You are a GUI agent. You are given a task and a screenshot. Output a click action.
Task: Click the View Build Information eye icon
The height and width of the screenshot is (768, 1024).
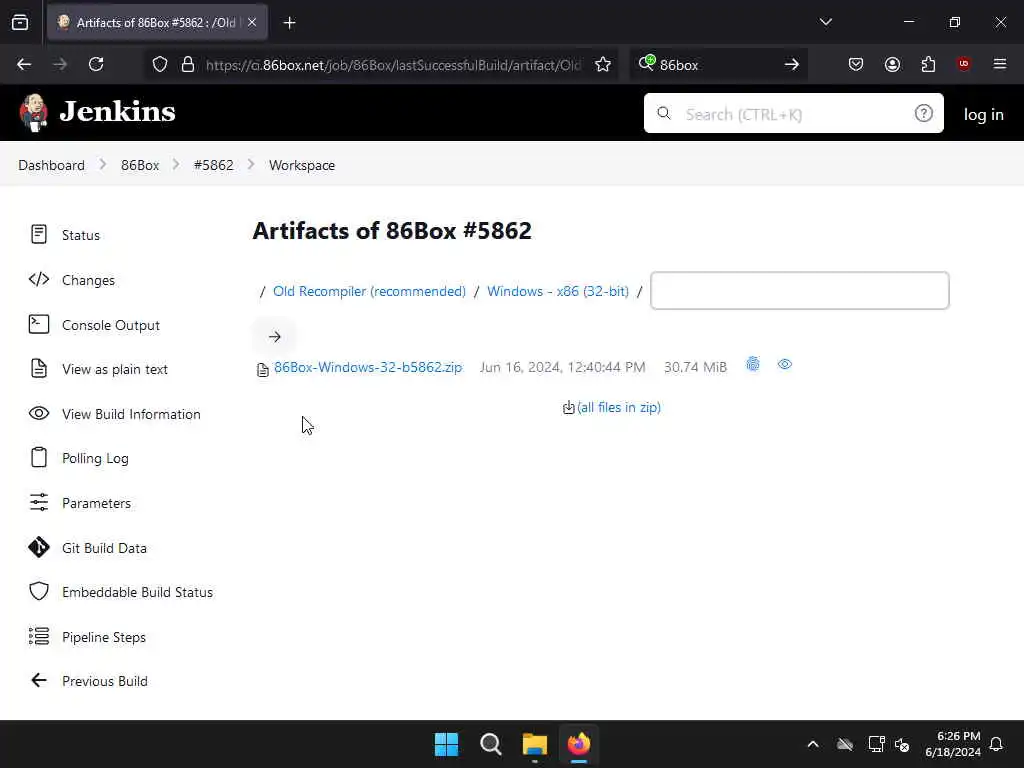[x=39, y=413]
